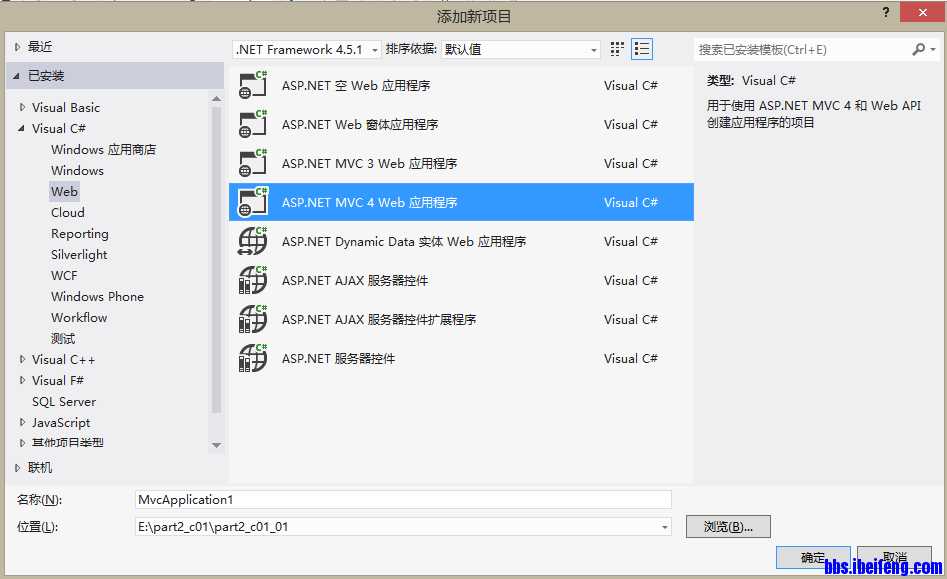Expand the Visual C++ node
Viewport: 947px width, 579px height.
(22, 359)
